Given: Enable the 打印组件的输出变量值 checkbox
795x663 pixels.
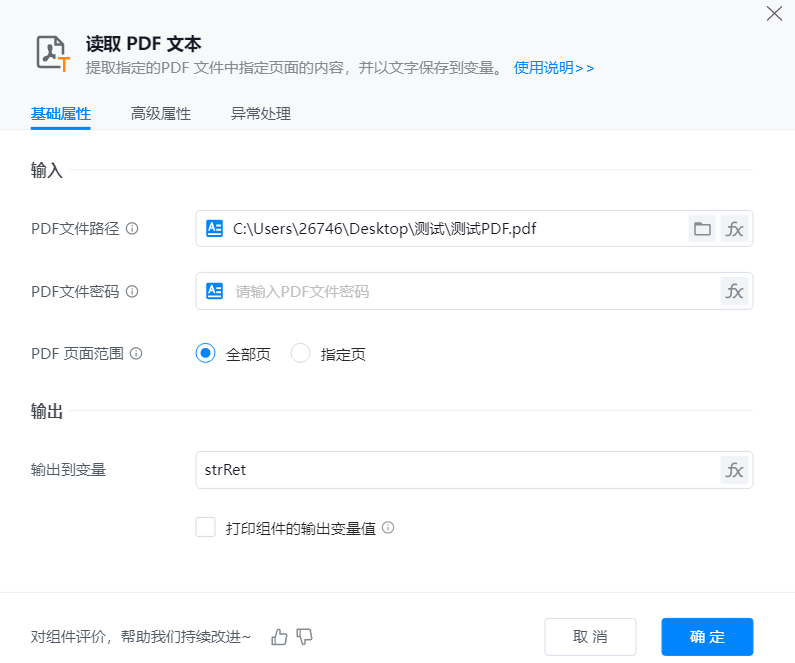Looking at the screenshot, I should coord(206,527).
